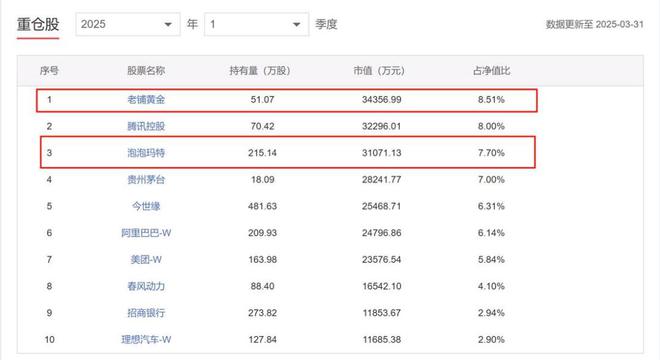Select the percentage 2.90%
The image size is (660, 360).
[x=491, y=339]
